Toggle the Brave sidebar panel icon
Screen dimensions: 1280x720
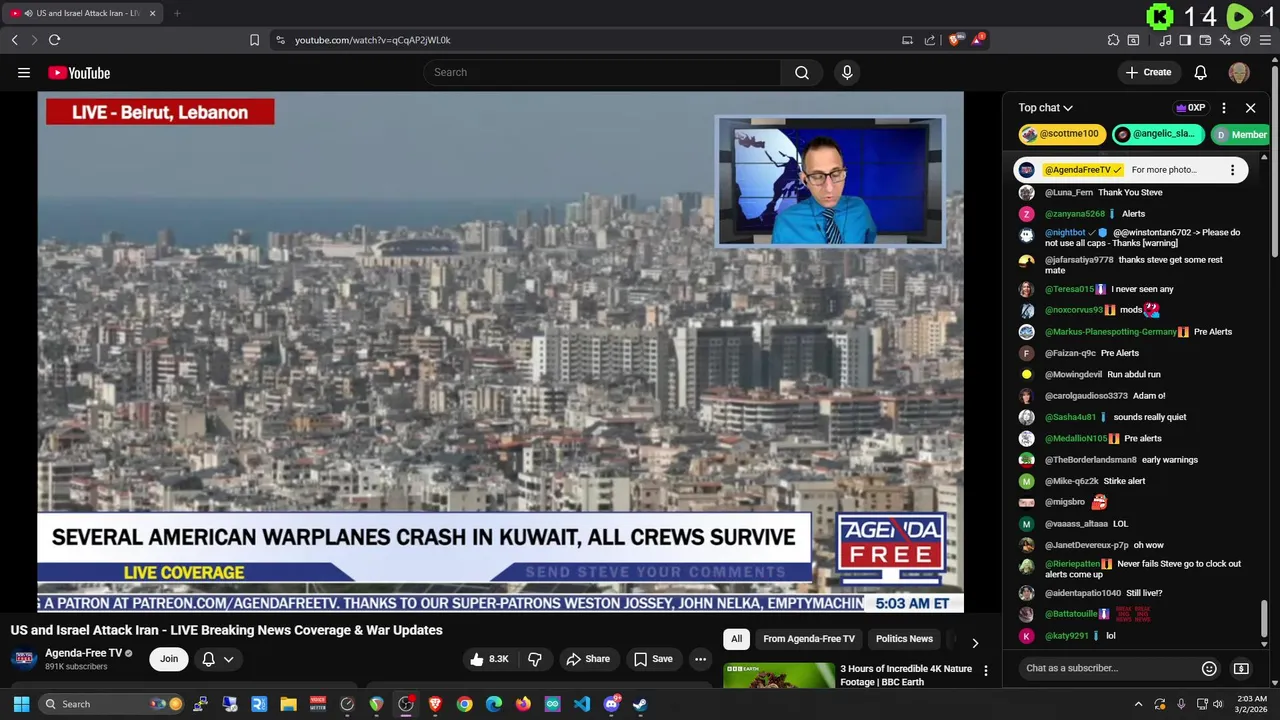coord(1185,40)
